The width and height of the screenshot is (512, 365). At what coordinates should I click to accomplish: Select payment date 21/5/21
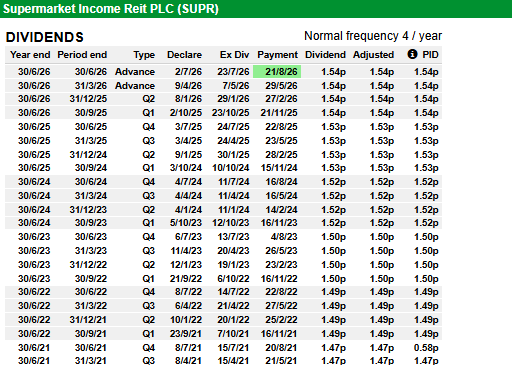[281, 361]
